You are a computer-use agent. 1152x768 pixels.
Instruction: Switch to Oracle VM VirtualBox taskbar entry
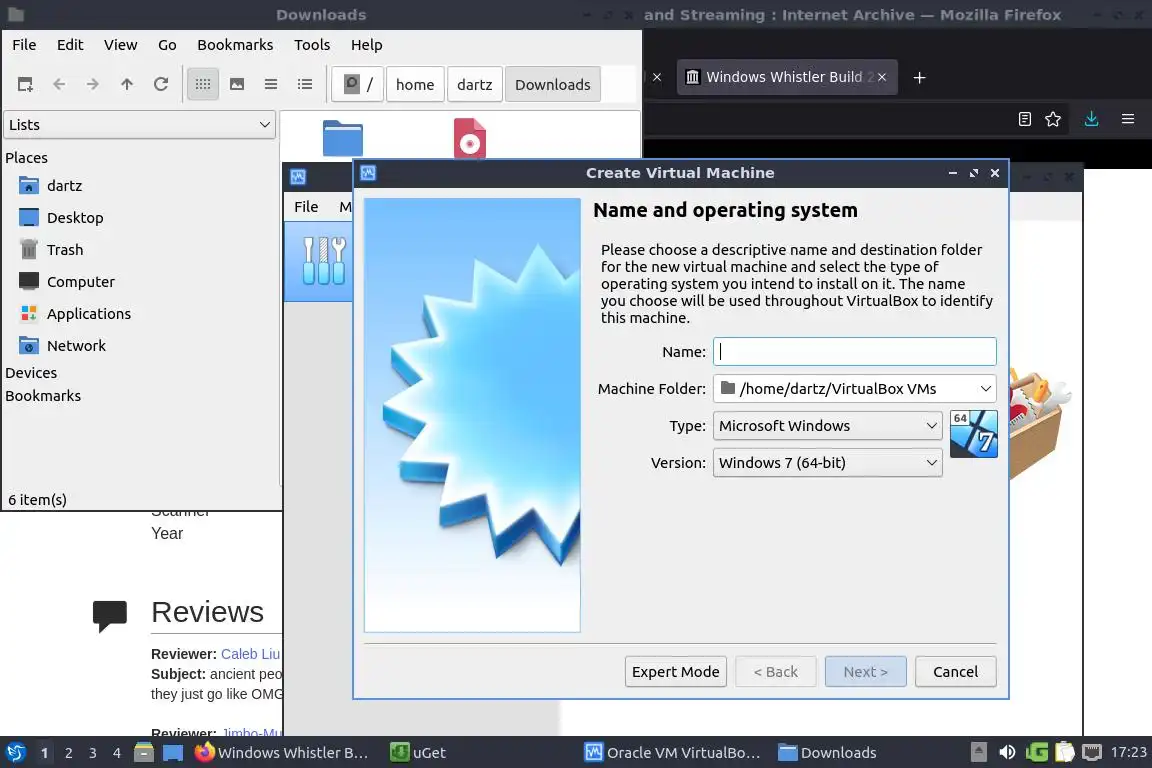(x=673, y=753)
